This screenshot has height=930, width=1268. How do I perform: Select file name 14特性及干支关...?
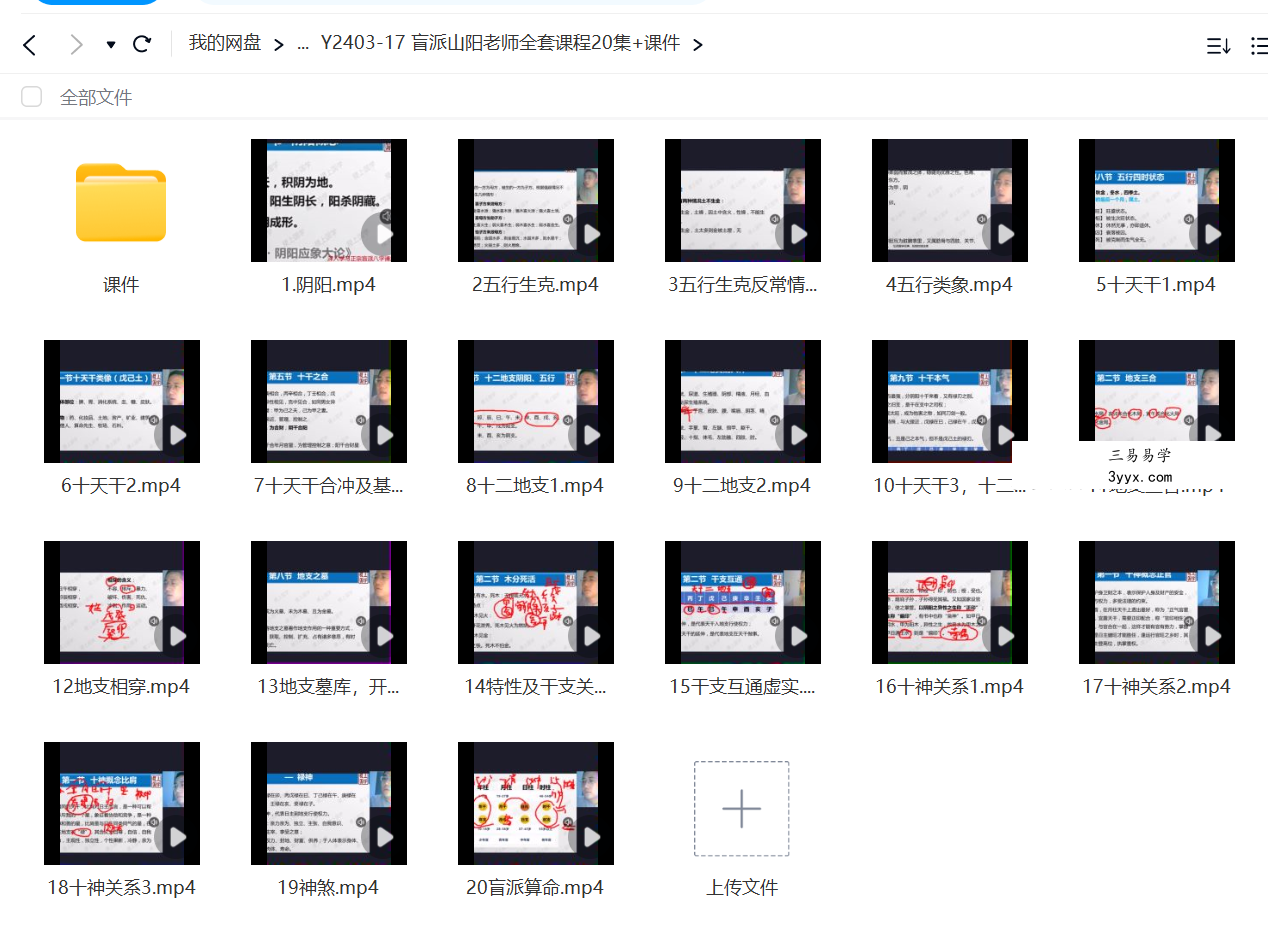click(536, 687)
